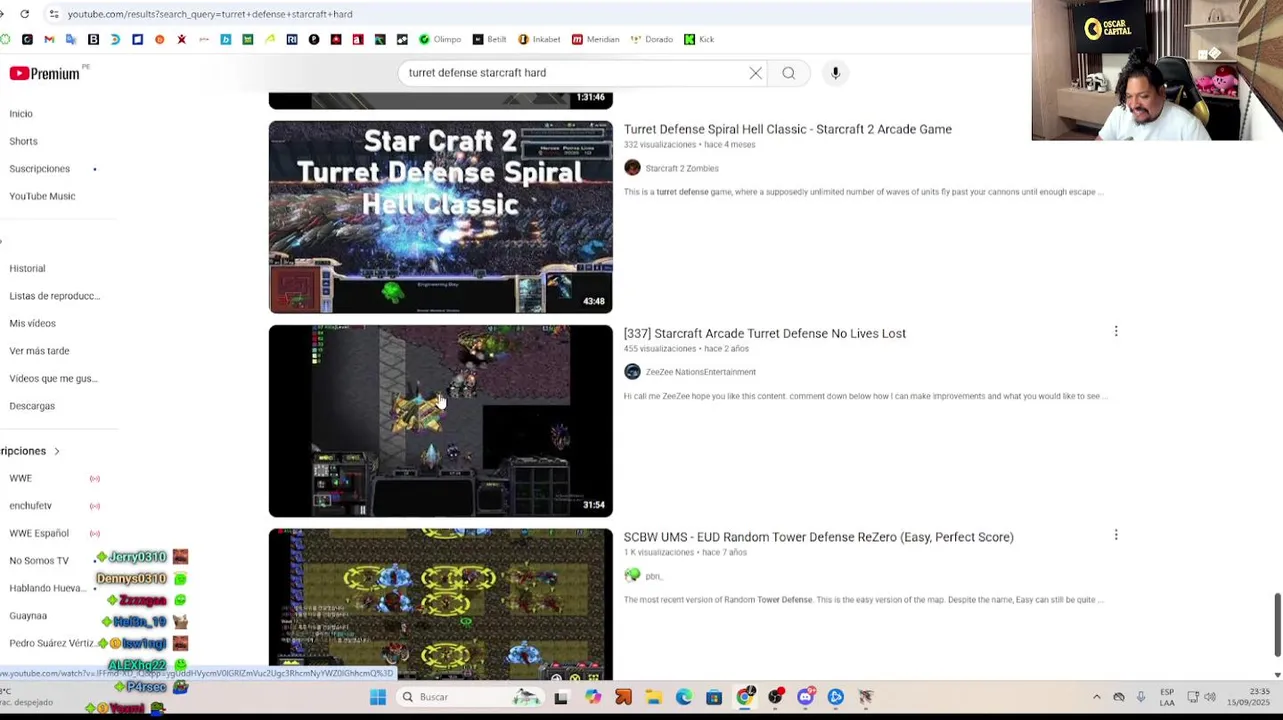Open Microsoft Edge from taskbar
Viewport: 1283px width, 720px height.
click(683, 697)
